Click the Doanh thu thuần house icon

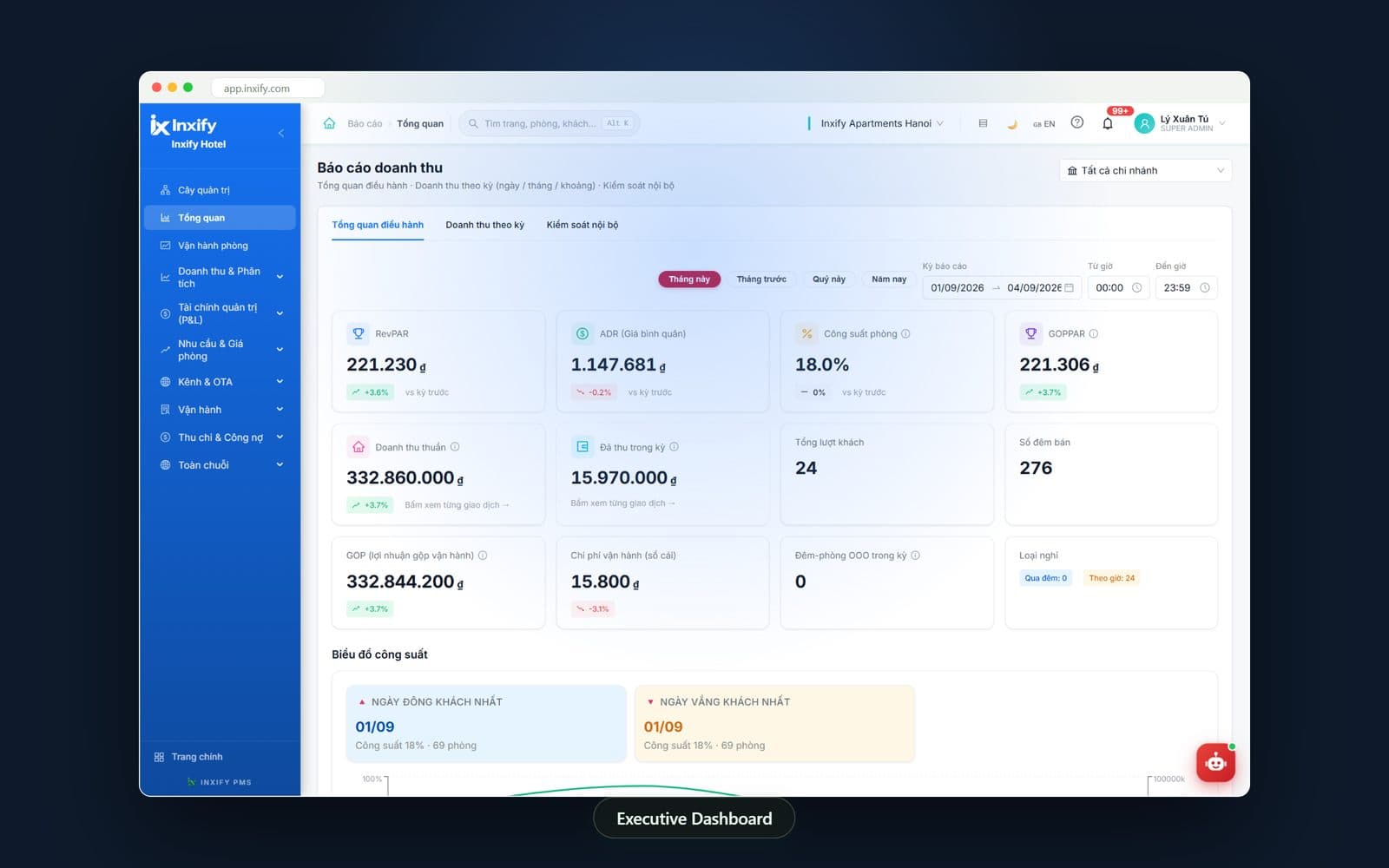pos(358,447)
